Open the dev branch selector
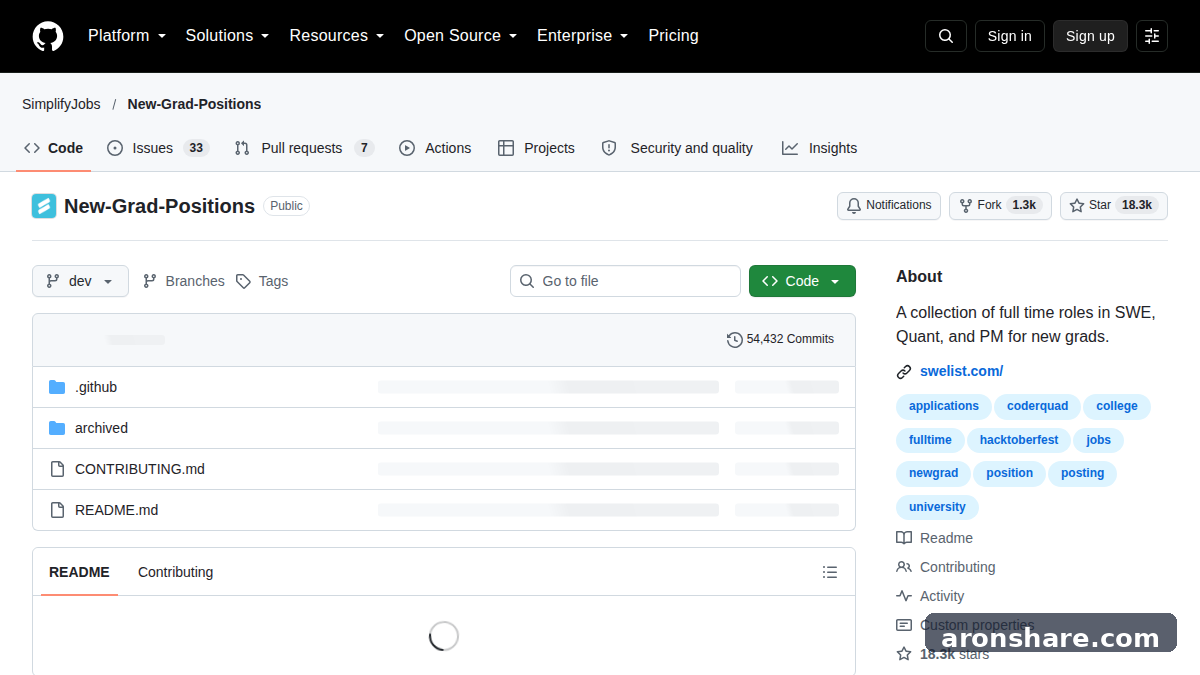The width and height of the screenshot is (1200, 675). point(80,281)
